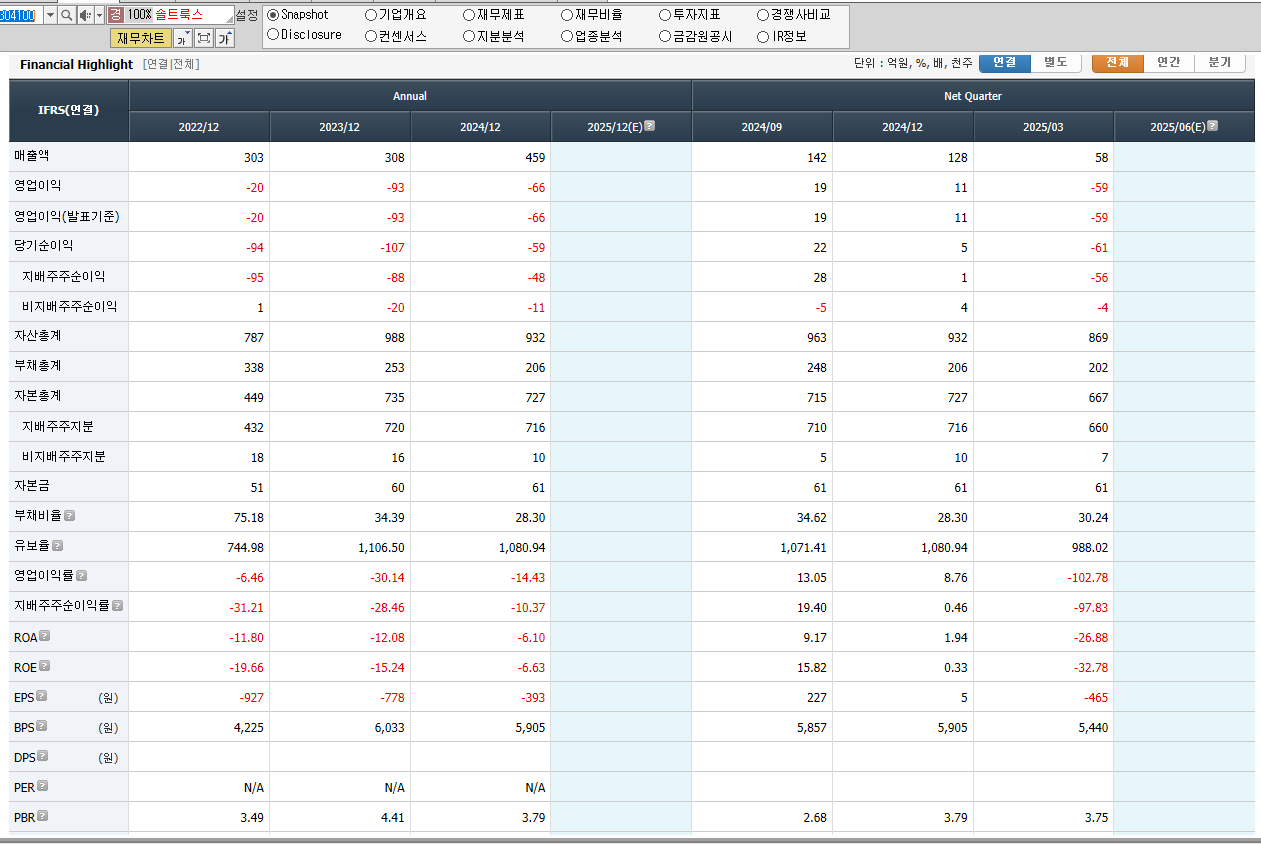Click help icon next to 2025/12(E)

click(650, 126)
